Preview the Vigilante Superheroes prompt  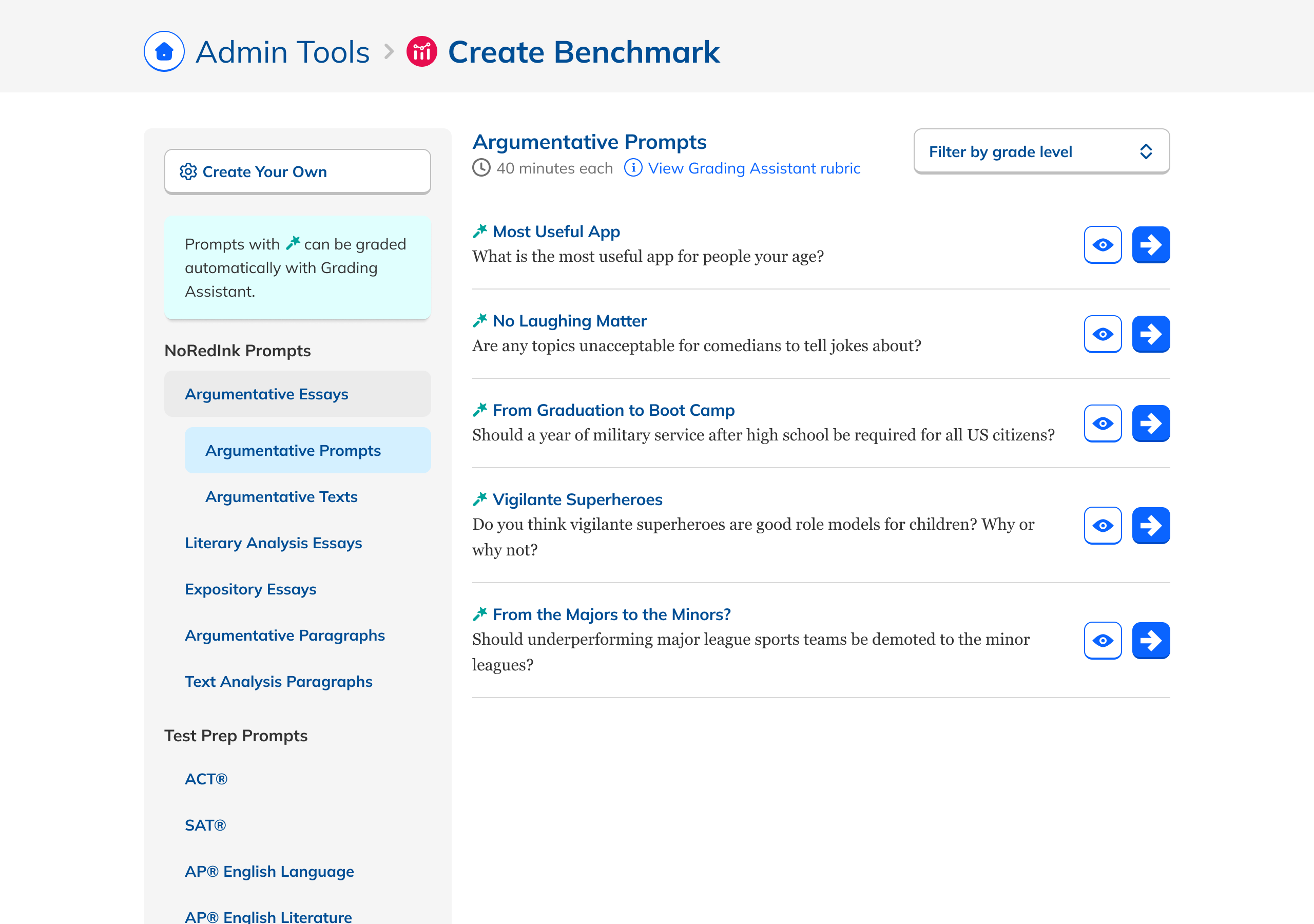pyautogui.click(x=1102, y=526)
